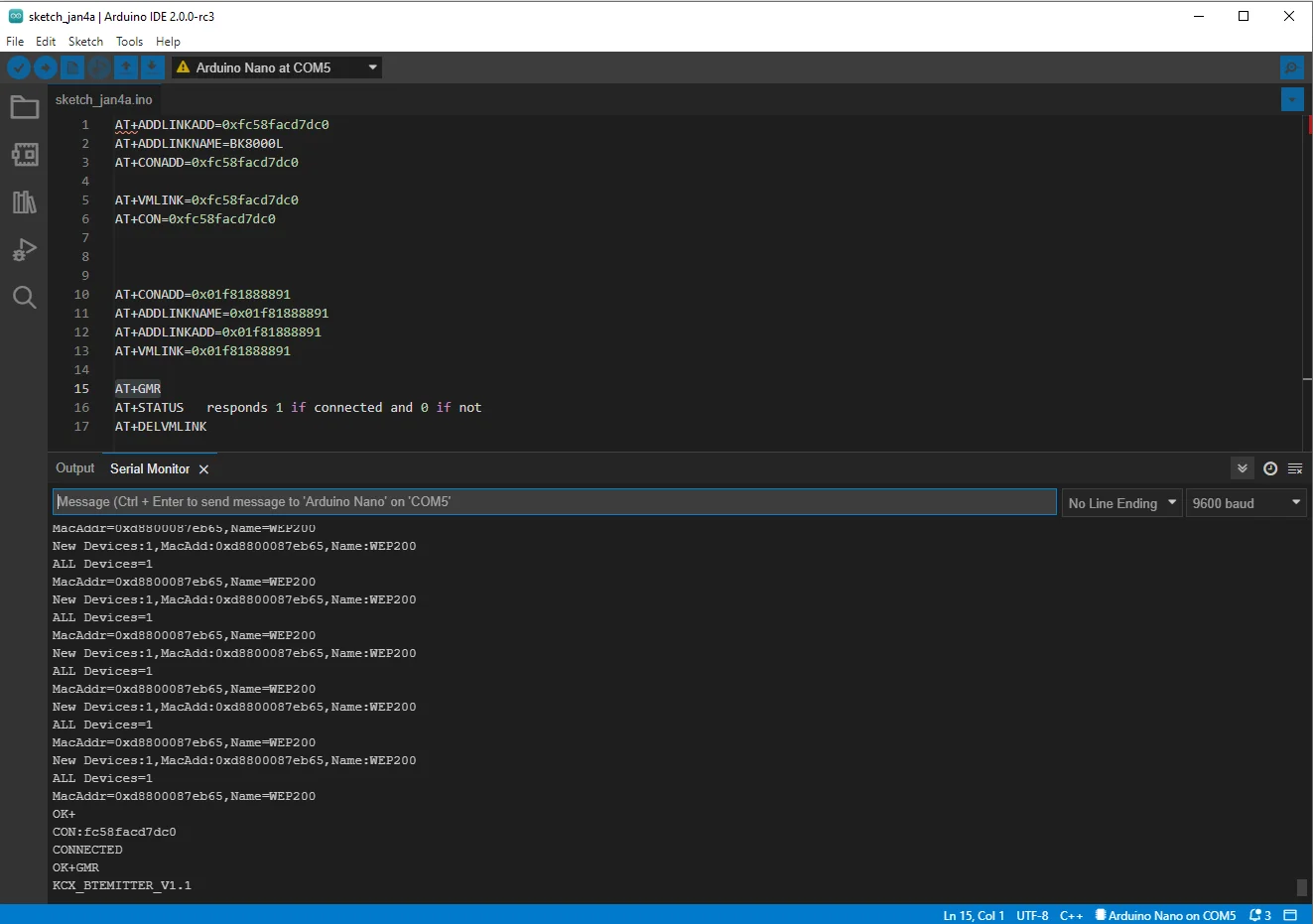This screenshot has height=924, width=1313.
Task: Click the CON:fc58facd7dc0 serial output line
Action: click(x=114, y=832)
